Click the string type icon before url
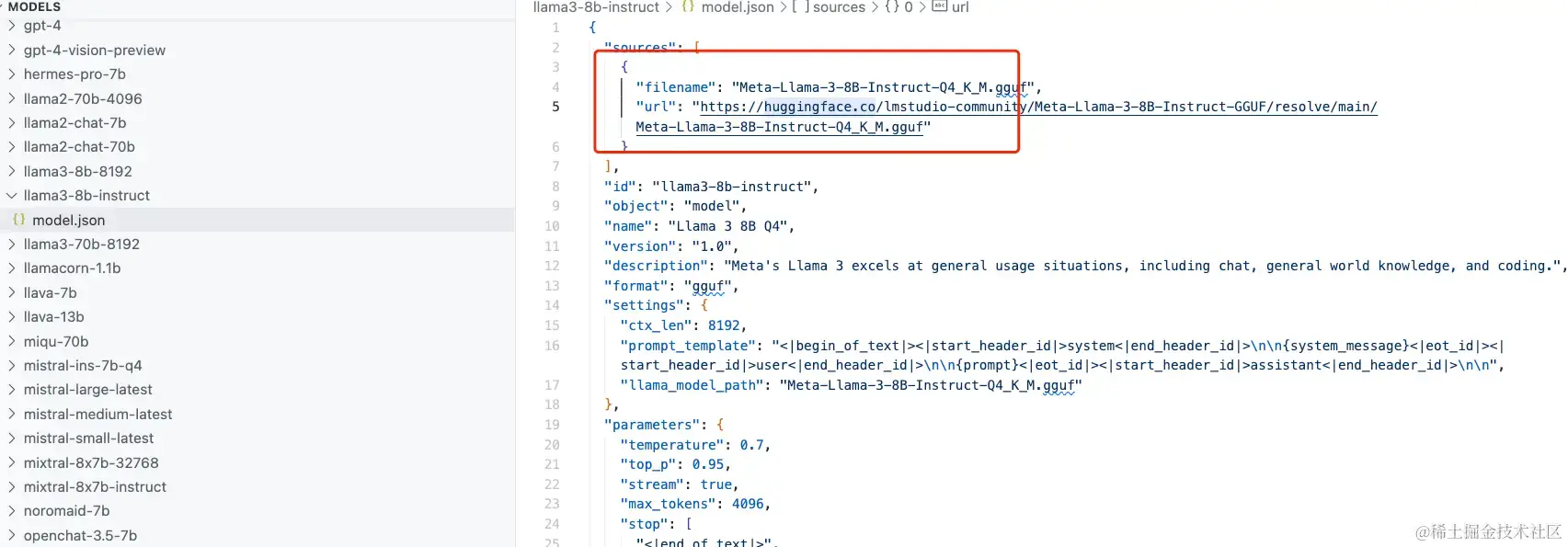Viewport: 1568px width, 547px height. (x=939, y=6)
